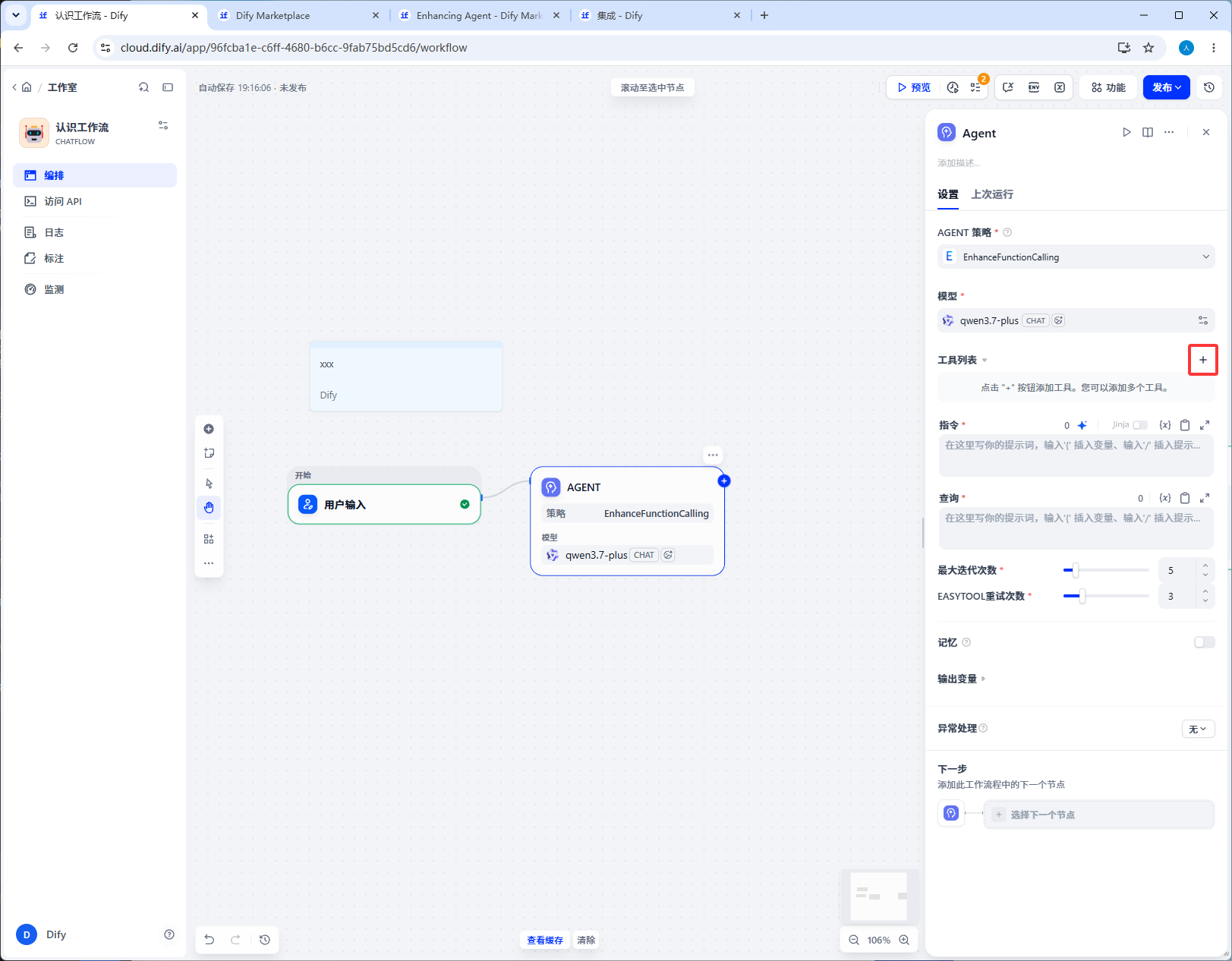The width and height of the screenshot is (1232, 961).
Task: Click the EASYTOOL重试次数 slider handle
Action: pyautogui.click(x=1082, y=596)
